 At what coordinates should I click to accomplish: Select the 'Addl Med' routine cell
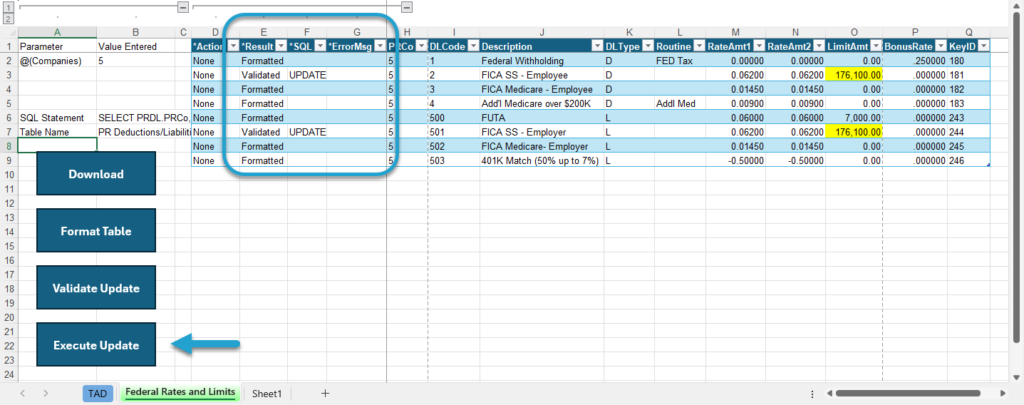point(680,103)
